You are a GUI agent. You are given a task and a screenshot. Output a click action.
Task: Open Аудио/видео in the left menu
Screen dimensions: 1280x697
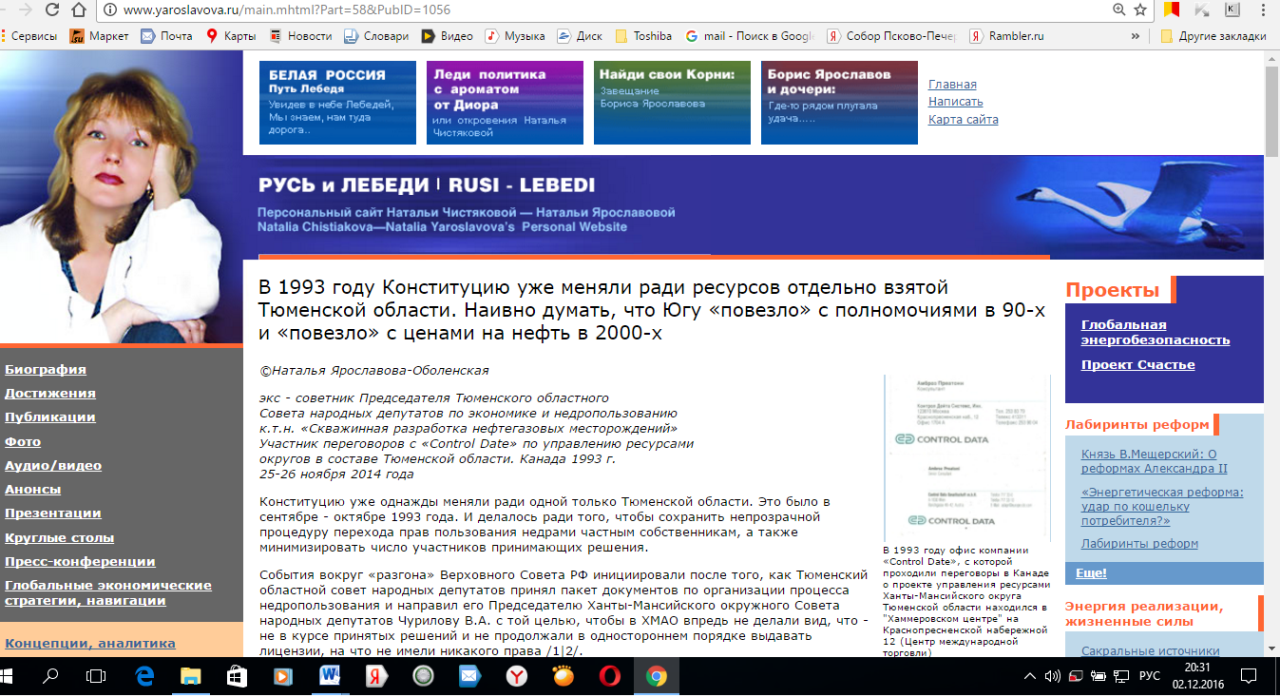point(53,466)
